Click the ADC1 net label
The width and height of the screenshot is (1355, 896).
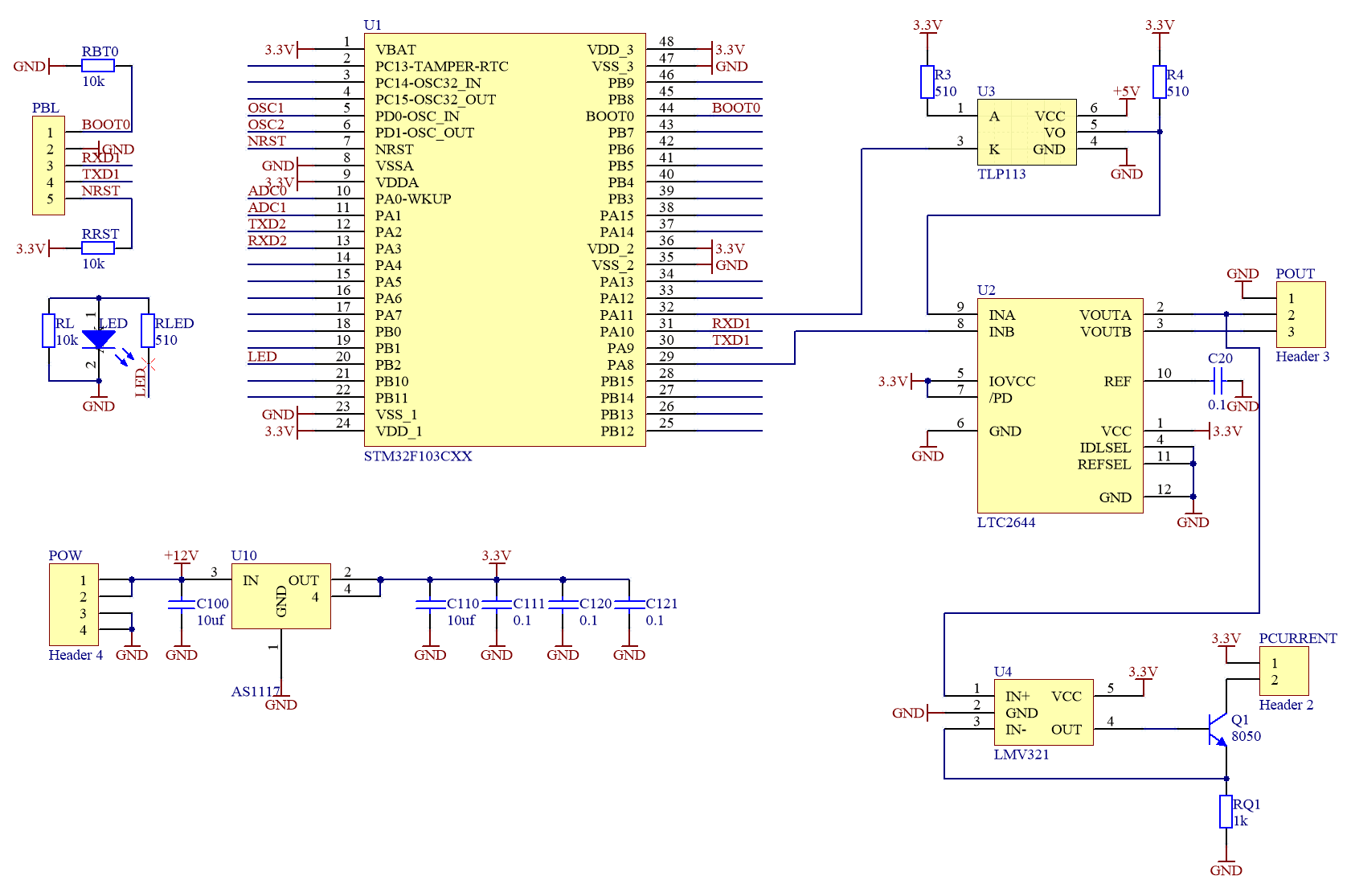(267, 207)
